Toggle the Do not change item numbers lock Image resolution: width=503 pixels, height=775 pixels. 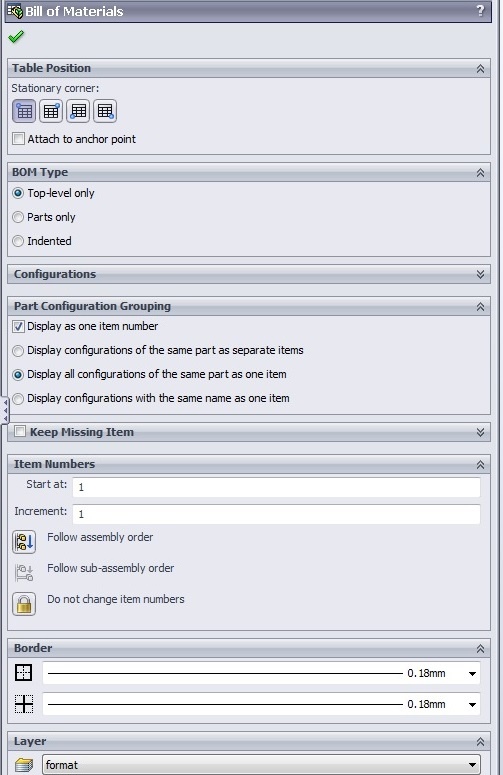tap(24, 604)
